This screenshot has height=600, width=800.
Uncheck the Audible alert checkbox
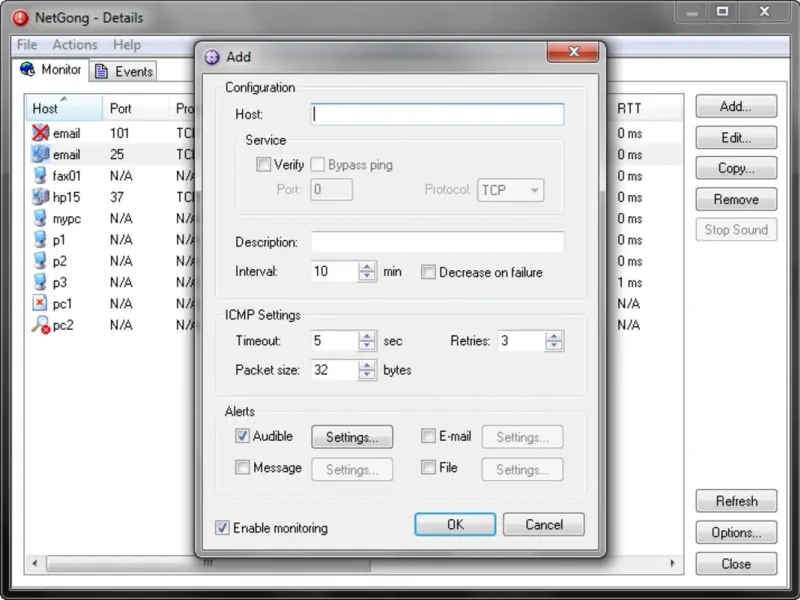click(242, 436)
